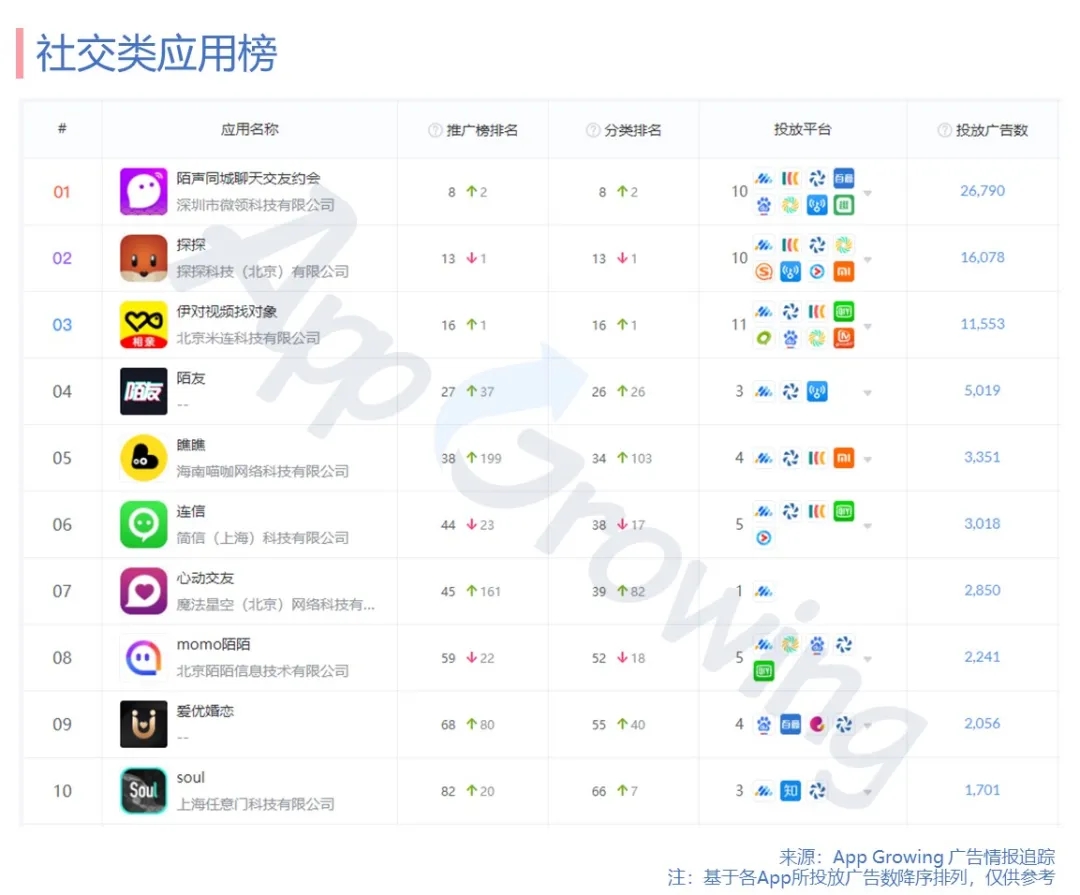Click the company name 海南喵咖网络科技有限公司
This screenshot has width=1080, height=895.
(262, 471)
